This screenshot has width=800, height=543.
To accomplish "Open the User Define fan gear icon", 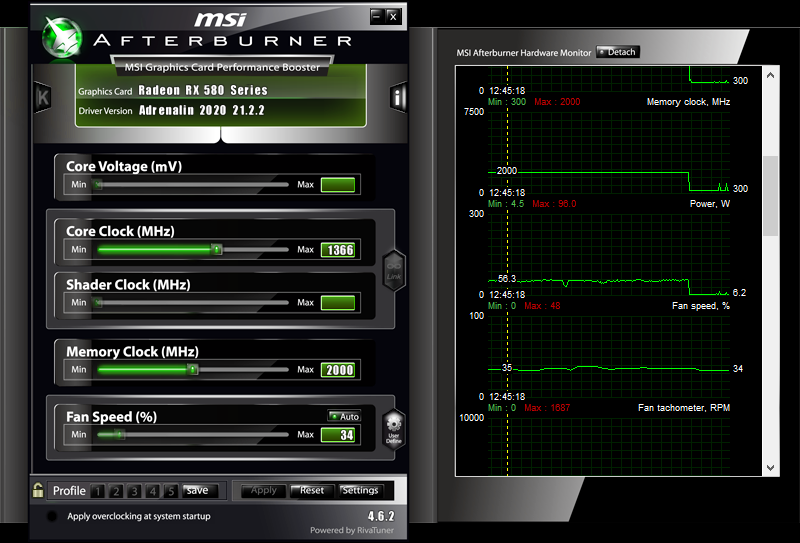I will coord(393,429).
